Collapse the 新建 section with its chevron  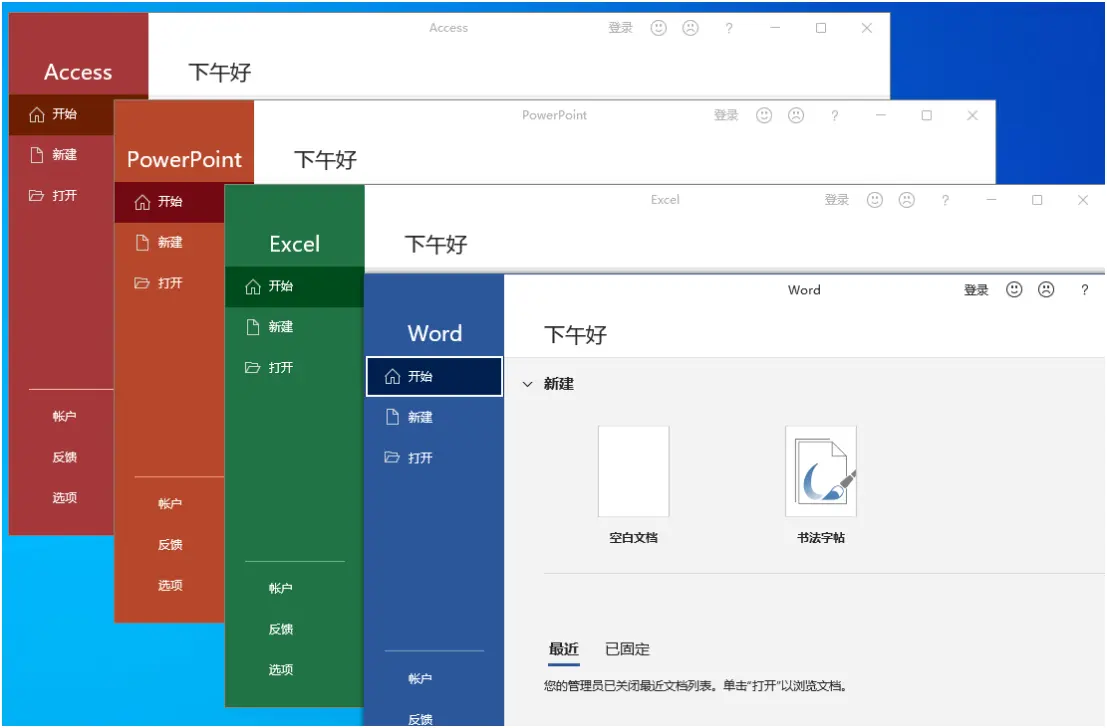(525, 383)
